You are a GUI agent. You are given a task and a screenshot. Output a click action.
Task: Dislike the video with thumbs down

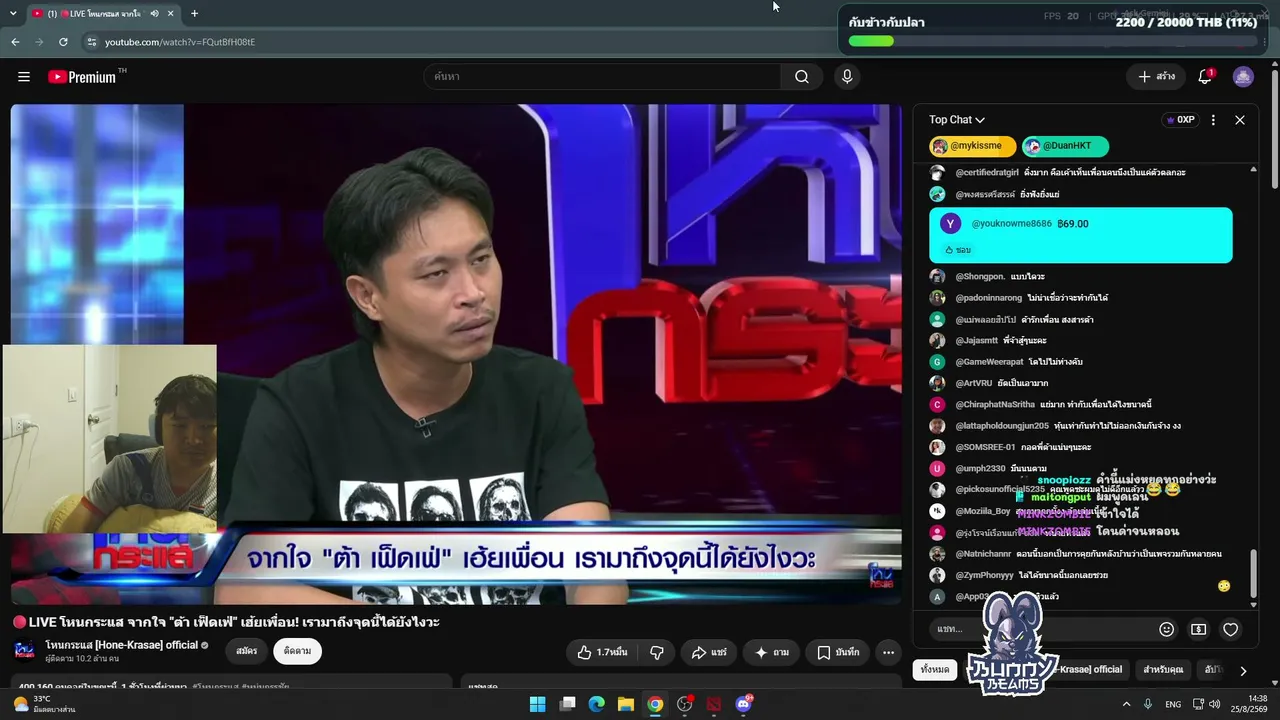click(x=657, y=652)
